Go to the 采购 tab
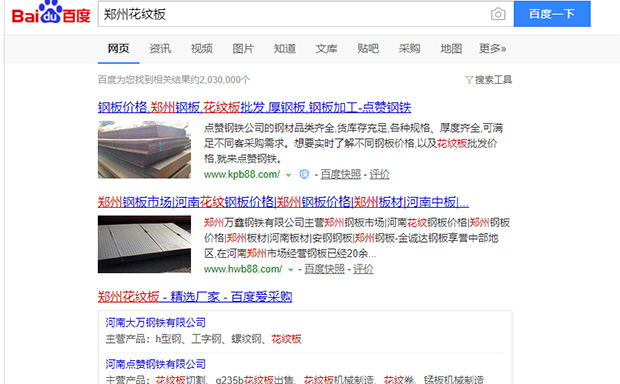This screenshot has height=384, width=620. [409, 49]
